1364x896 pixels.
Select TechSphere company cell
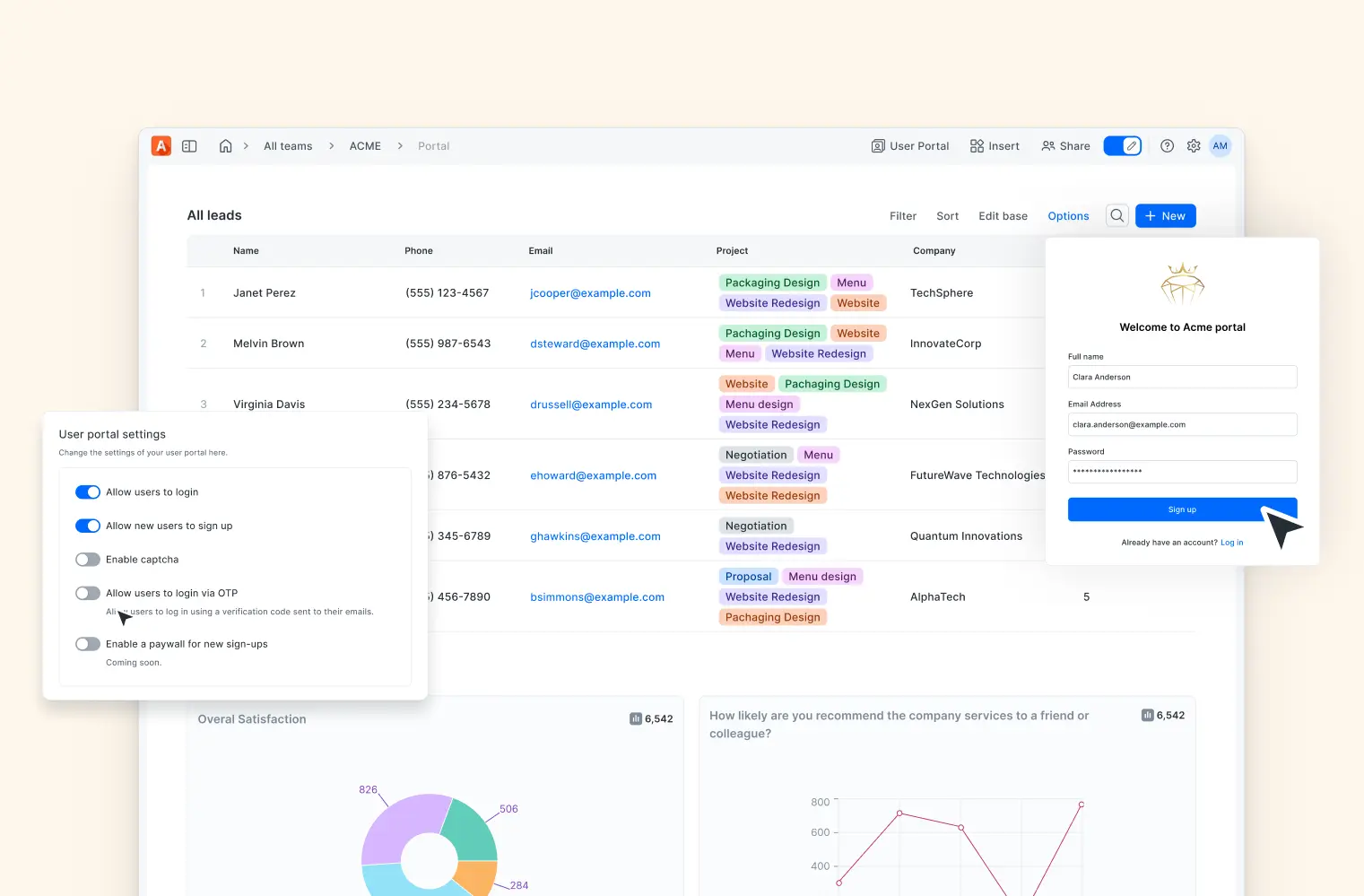(x=942, y=293)
